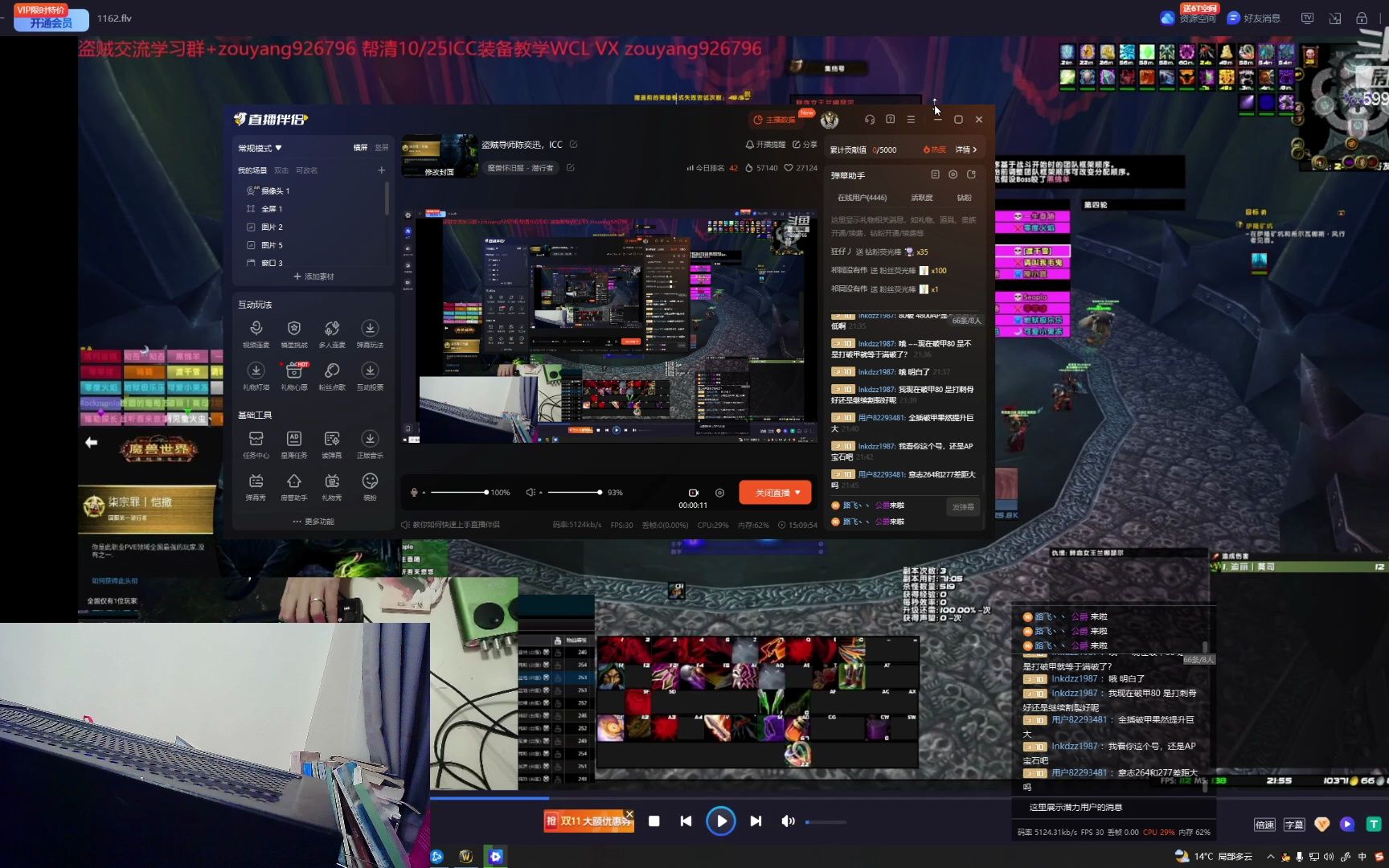Screen dimensions: 1389x868
Task: Click 发弹幕 send danmaku button
Action: [963, 507]
